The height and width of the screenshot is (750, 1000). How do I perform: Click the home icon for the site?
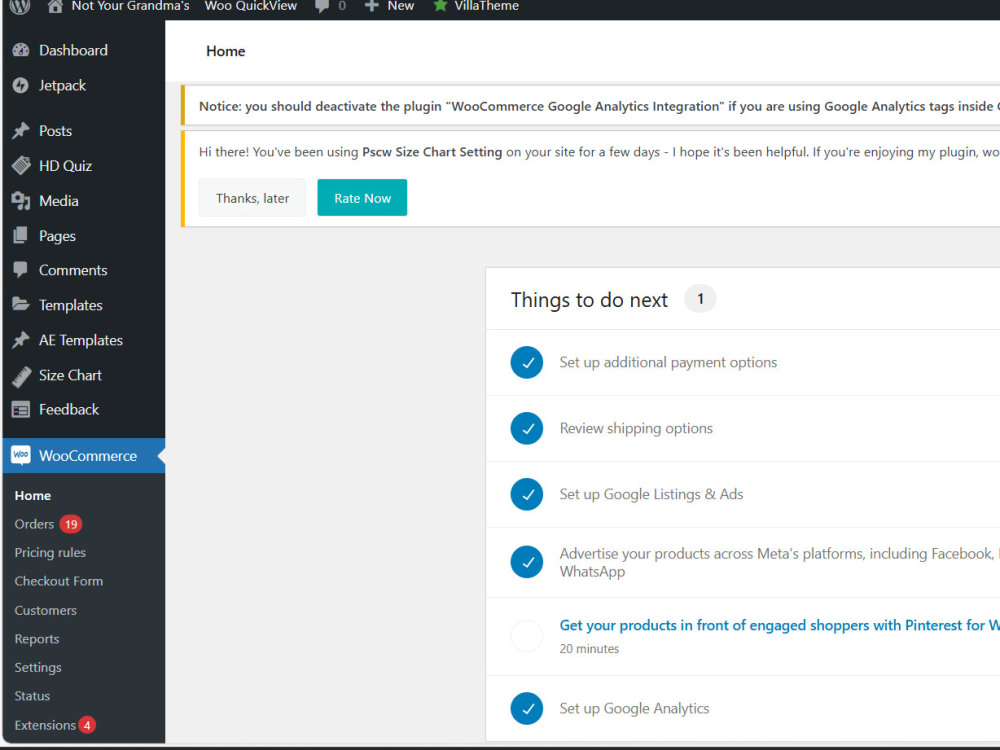(x=55, y=6)
